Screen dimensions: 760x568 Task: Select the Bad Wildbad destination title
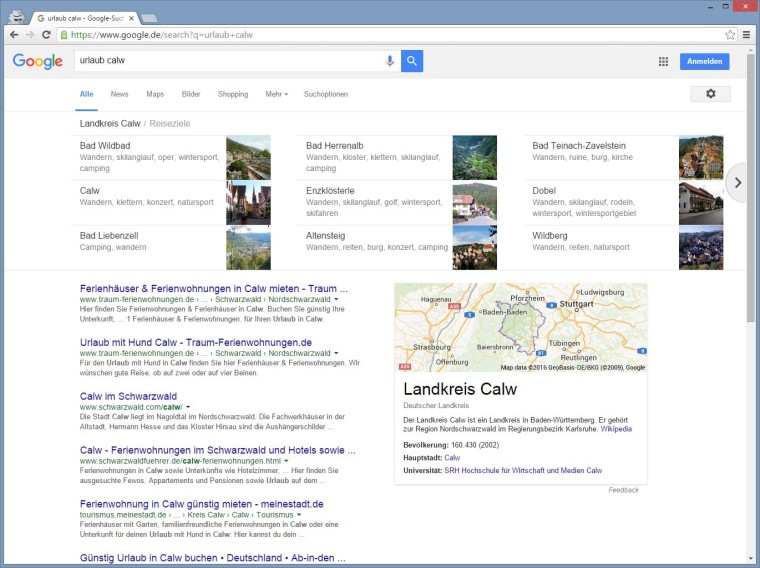point(105,145)
